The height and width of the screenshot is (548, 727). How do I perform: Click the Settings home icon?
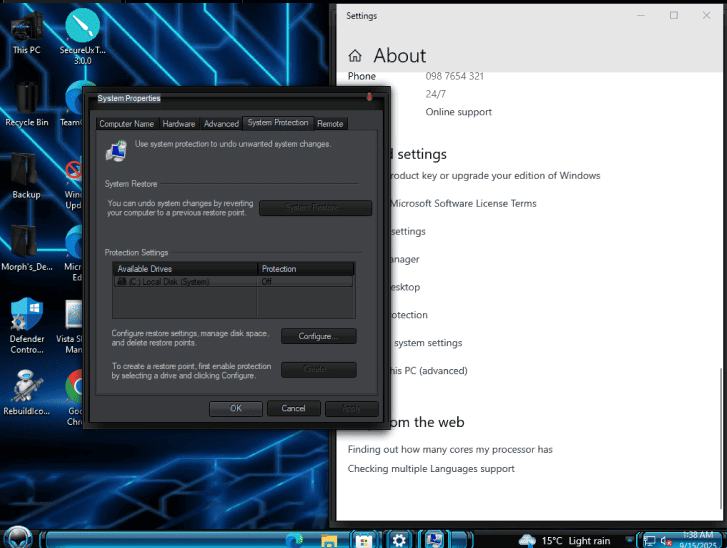point(355,56)
